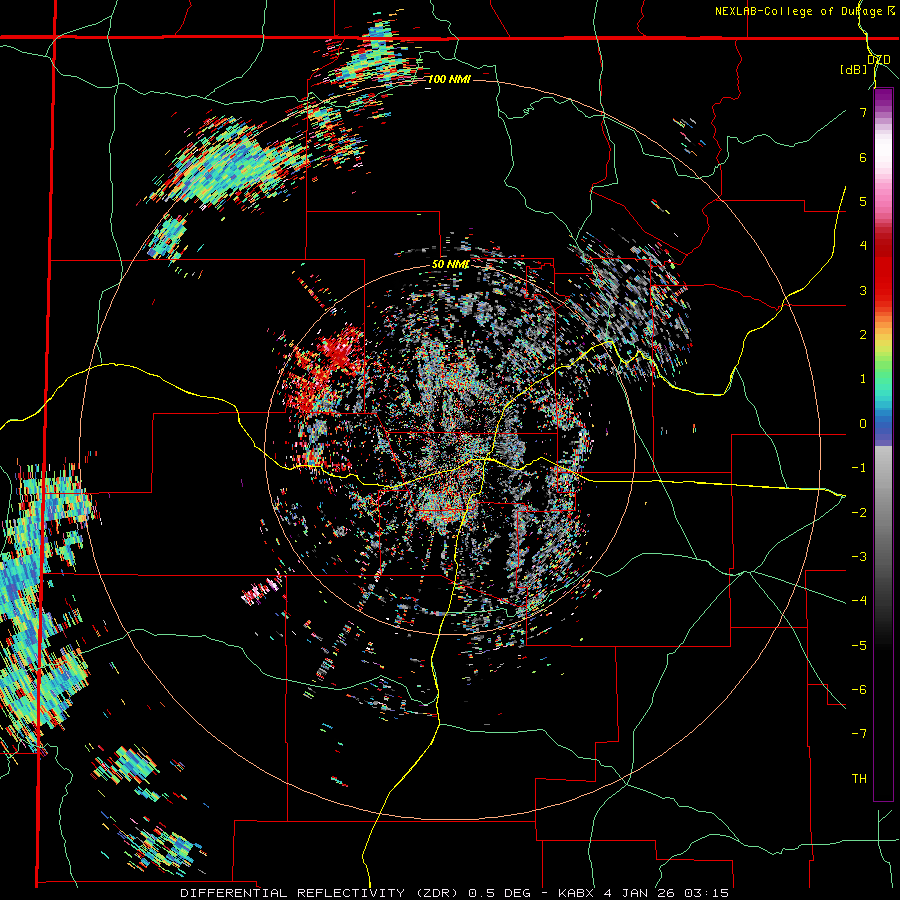Click the -1 value on the dB scale
Screen dimensions: 900x900
859,468
